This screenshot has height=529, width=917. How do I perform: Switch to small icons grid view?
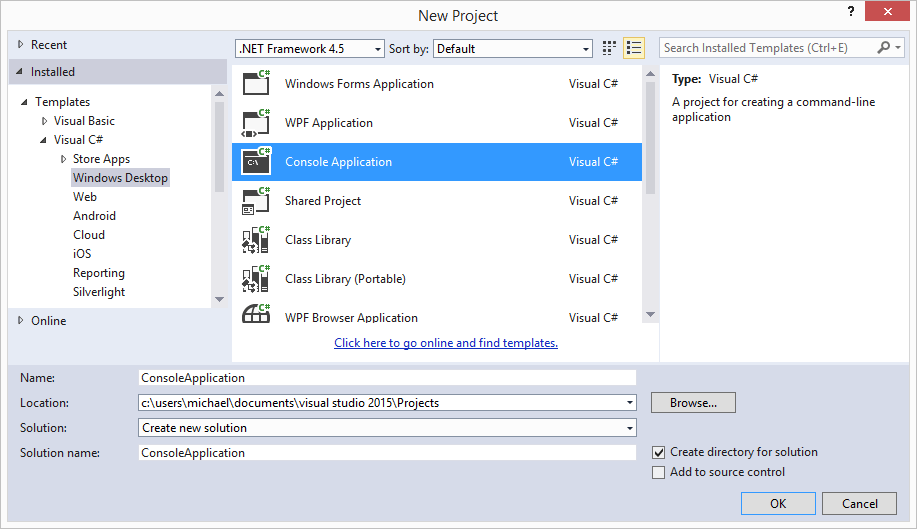pyautogui.click(x=609, y=48)
